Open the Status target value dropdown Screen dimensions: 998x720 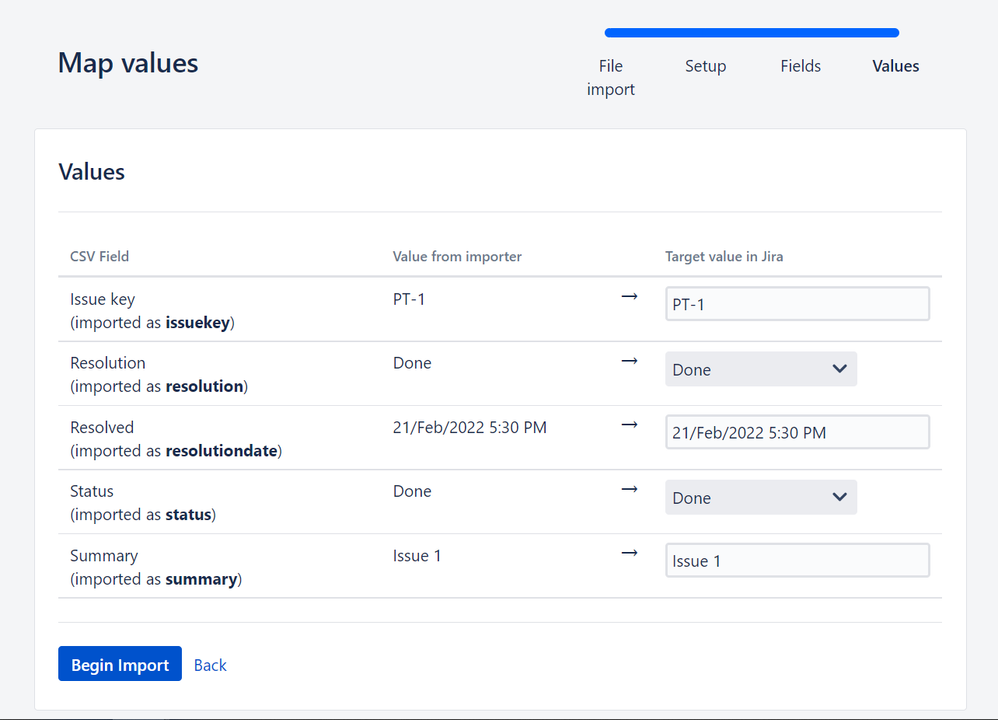[761, 498]
